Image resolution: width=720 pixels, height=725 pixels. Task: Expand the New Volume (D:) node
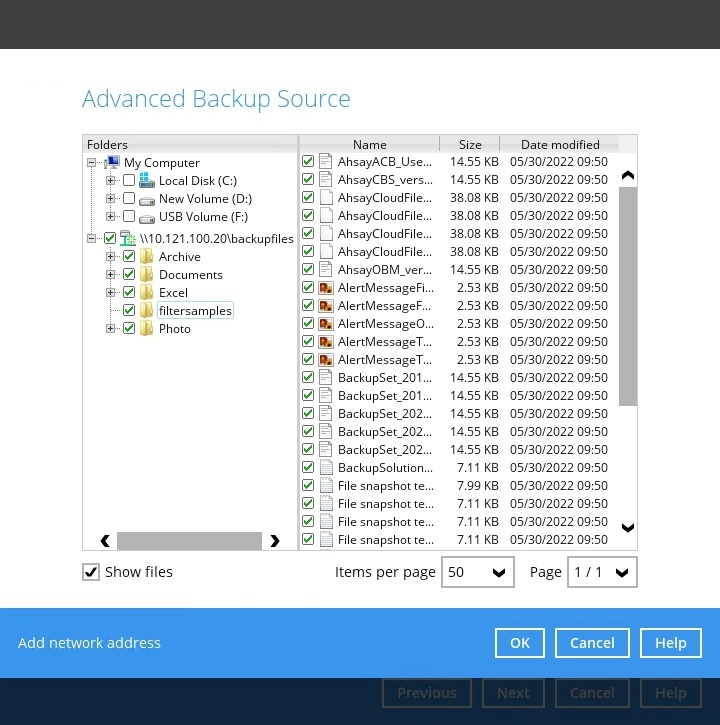coord(111,198)
